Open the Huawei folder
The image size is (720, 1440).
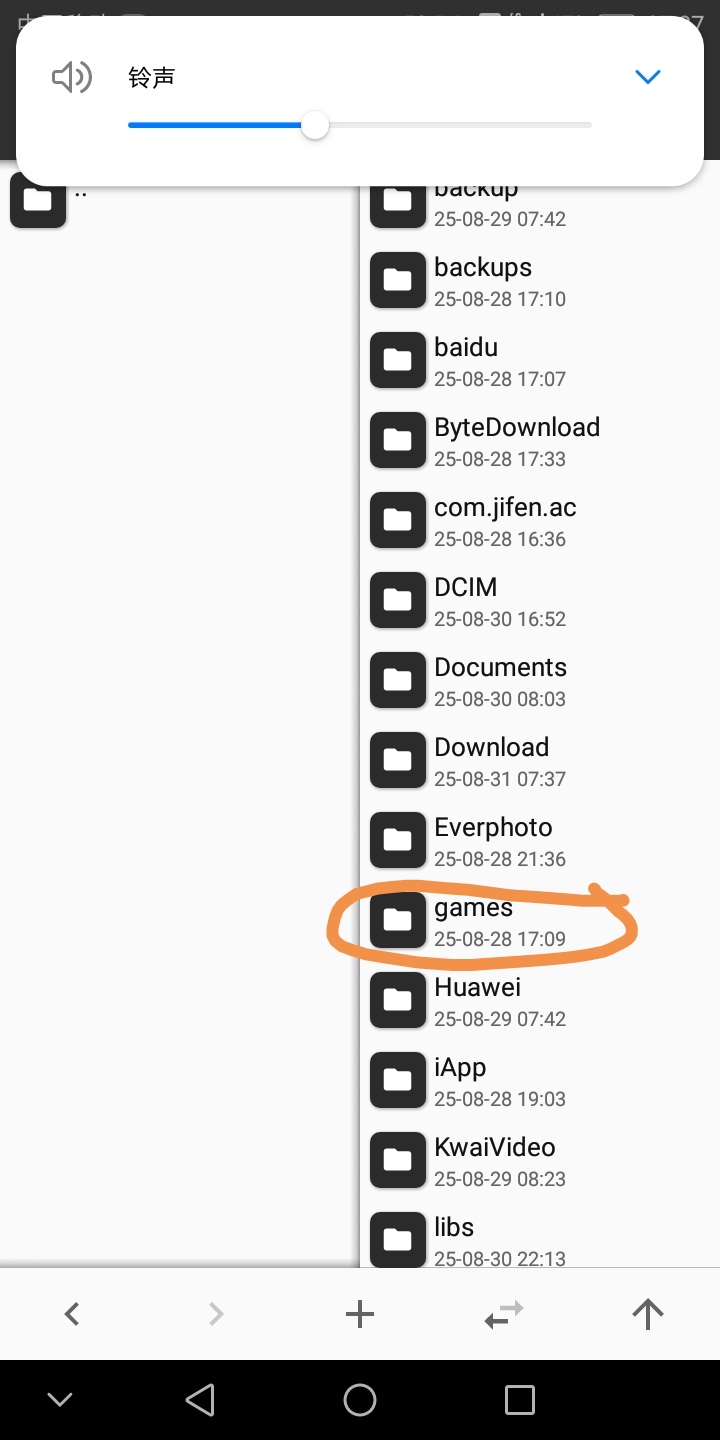[x=540, y=1000]
